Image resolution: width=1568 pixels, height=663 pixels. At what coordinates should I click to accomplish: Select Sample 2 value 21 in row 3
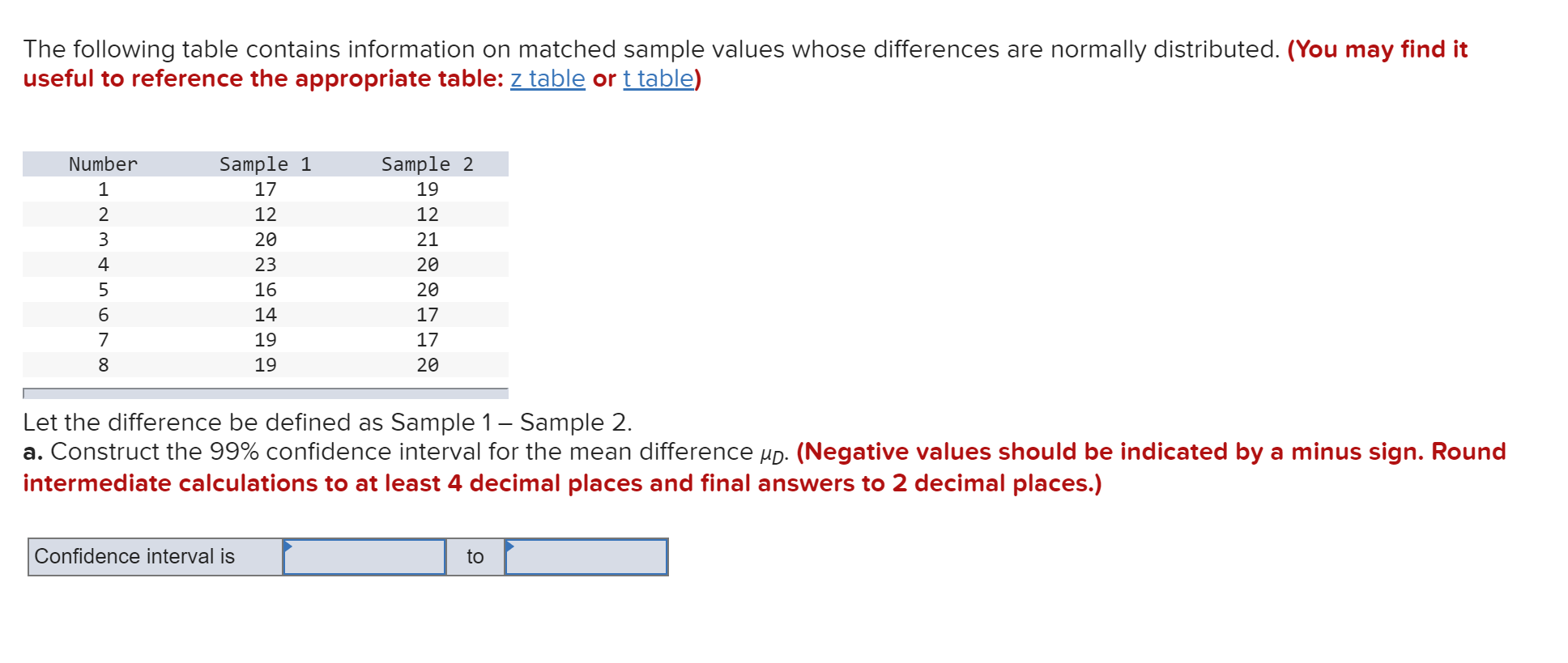(428, 240)
